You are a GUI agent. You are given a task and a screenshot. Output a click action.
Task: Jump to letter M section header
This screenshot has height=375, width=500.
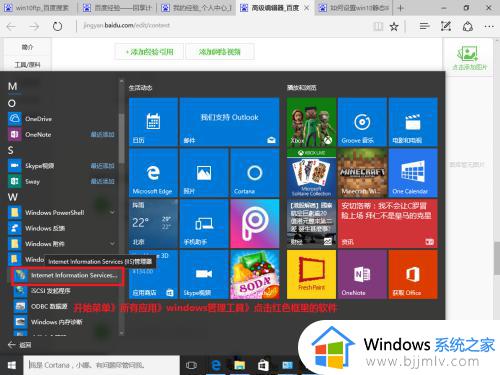12,86
